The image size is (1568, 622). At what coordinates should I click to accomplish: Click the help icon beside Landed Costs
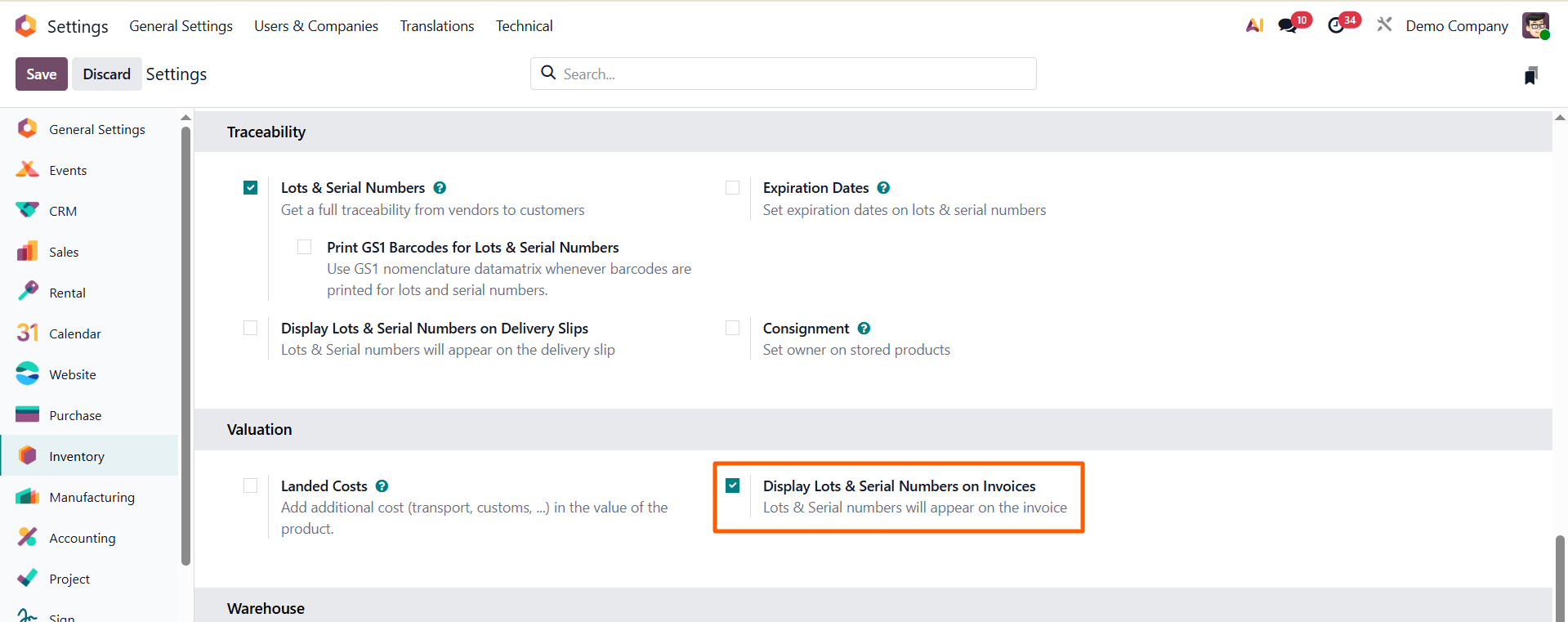tap(382, 486)
